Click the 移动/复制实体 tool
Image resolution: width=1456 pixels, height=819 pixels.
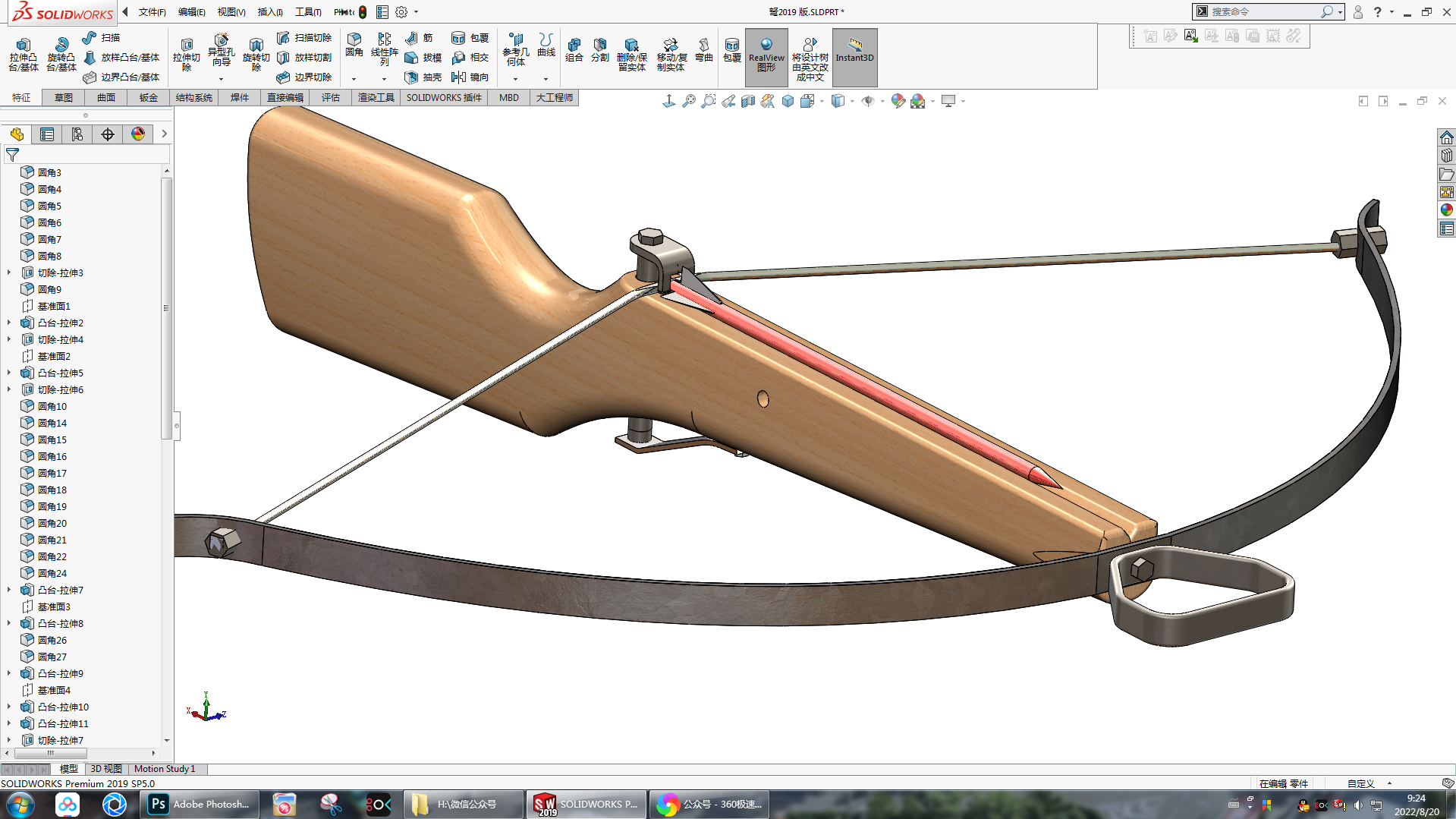[671, 55]
